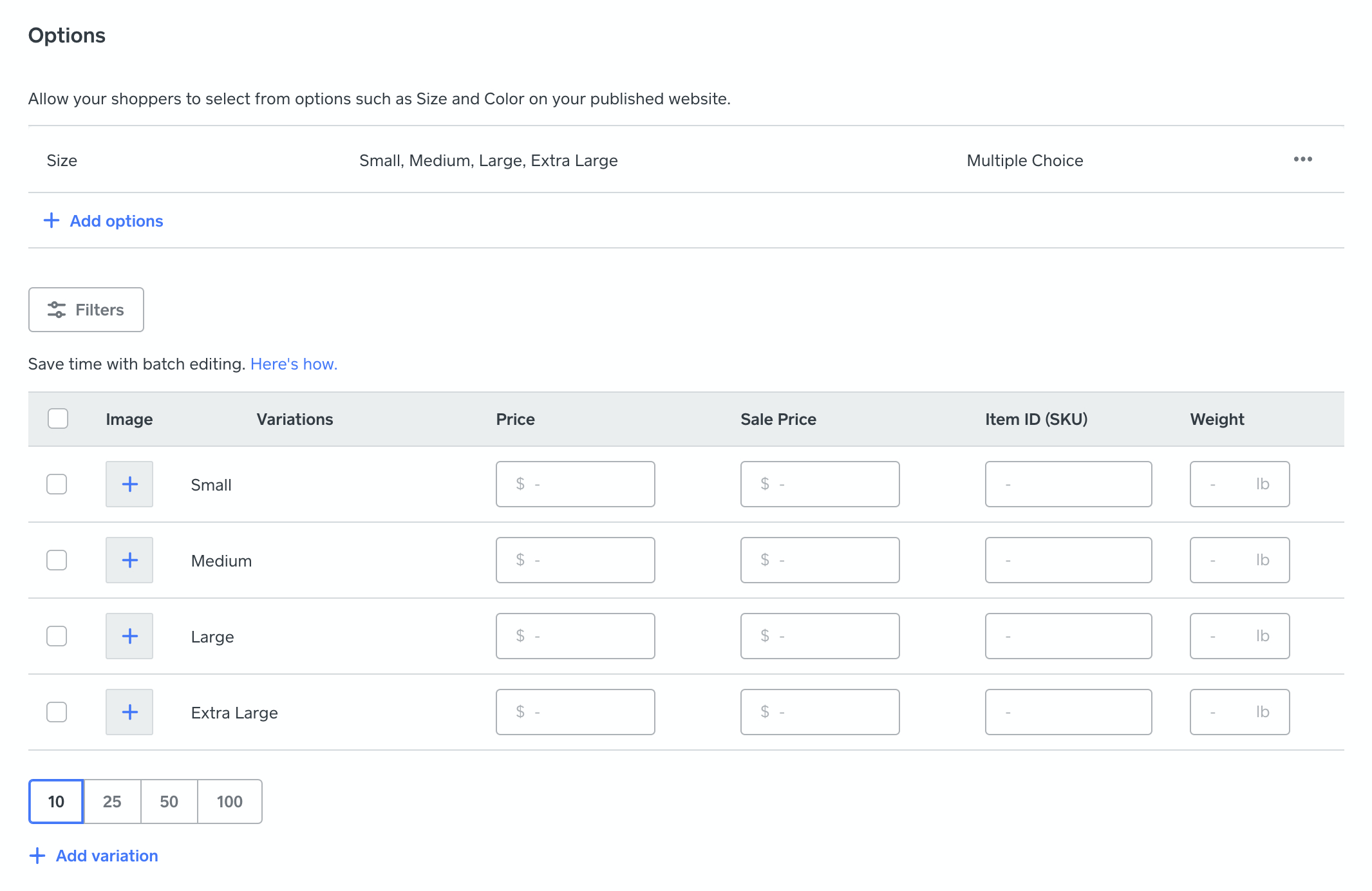This screenshot has width=1372, height=891.
Task: Click the Sale Price field for Medium
Action: tap(820, 560)
